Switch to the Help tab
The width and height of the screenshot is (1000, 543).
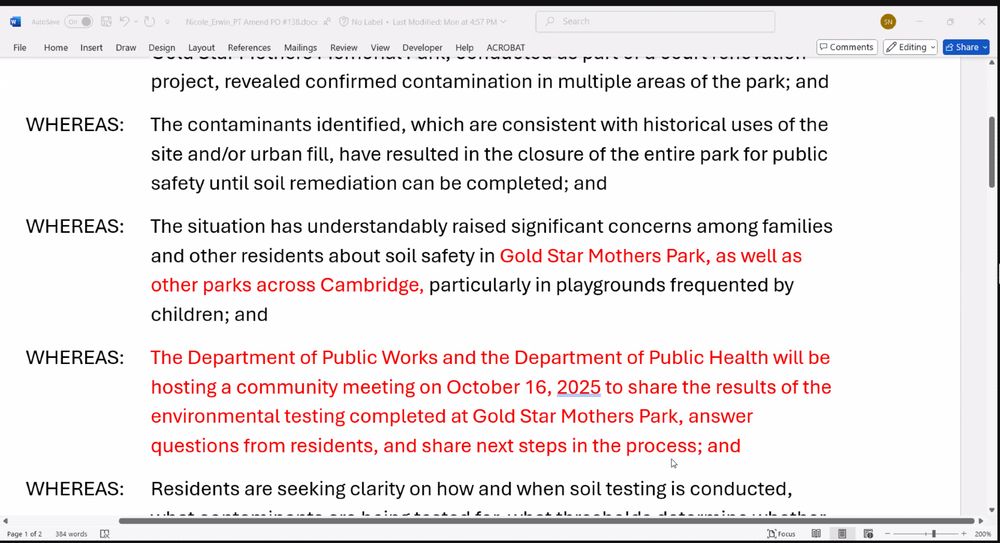pos(464,47)
